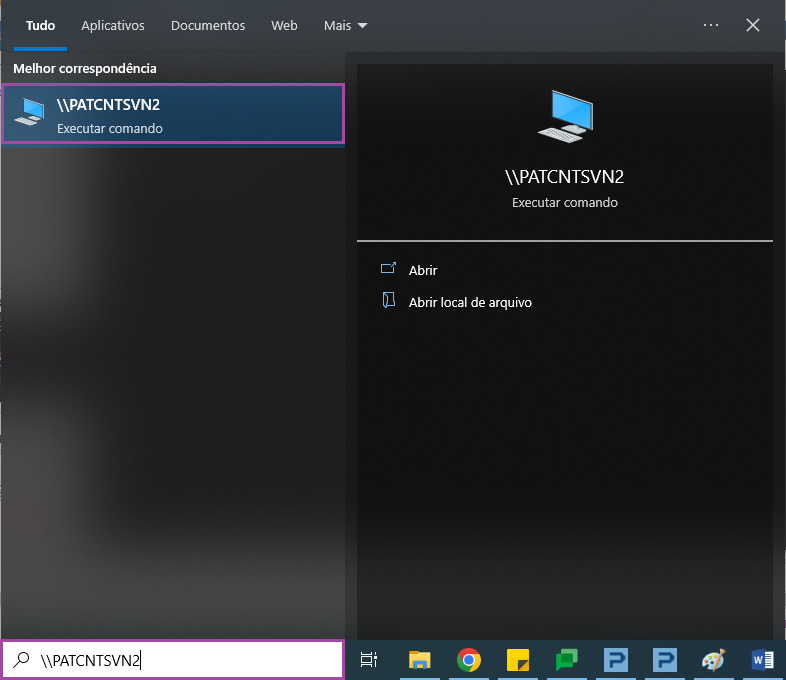Open the first blue P app icon

616,660
